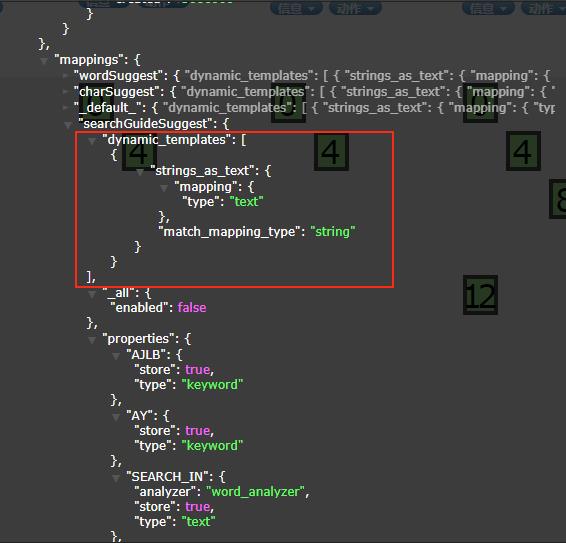Select the "text" value under mapping type
Viewport: 566px width, 543px height.
tap(247, 202)
